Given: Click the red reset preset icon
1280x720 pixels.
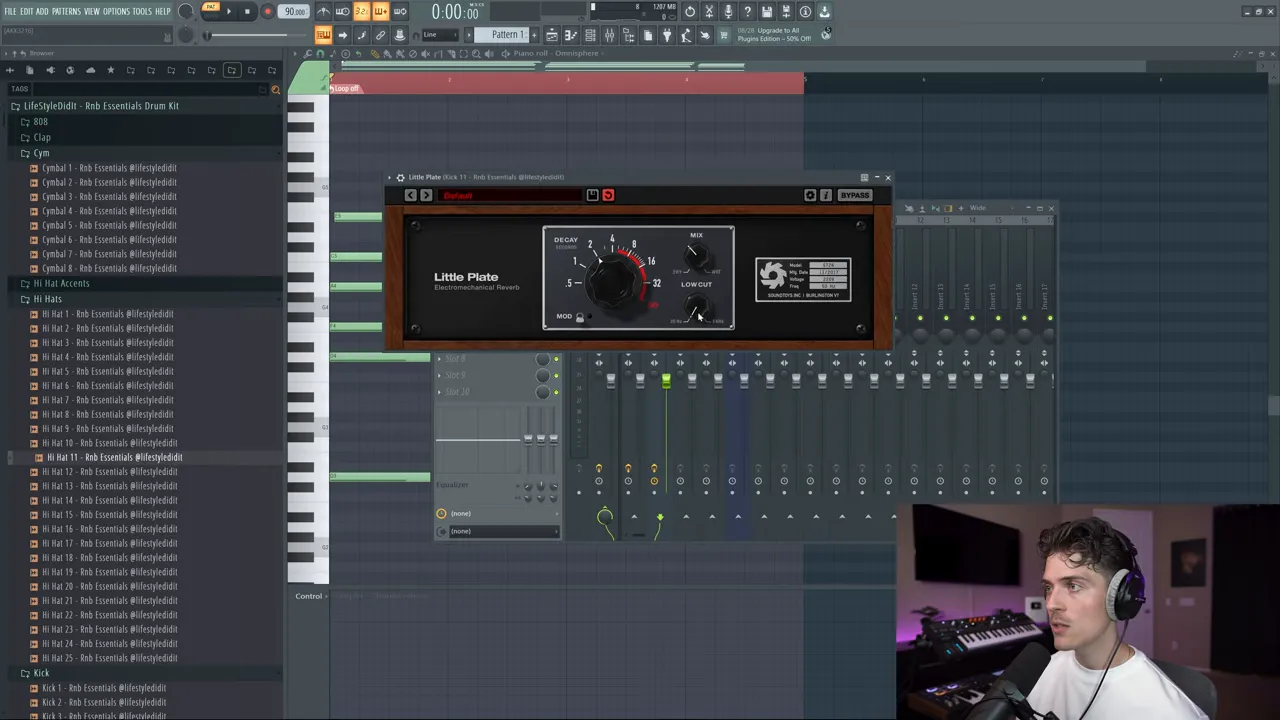Looking at the screenshot, I should (608, 195).
